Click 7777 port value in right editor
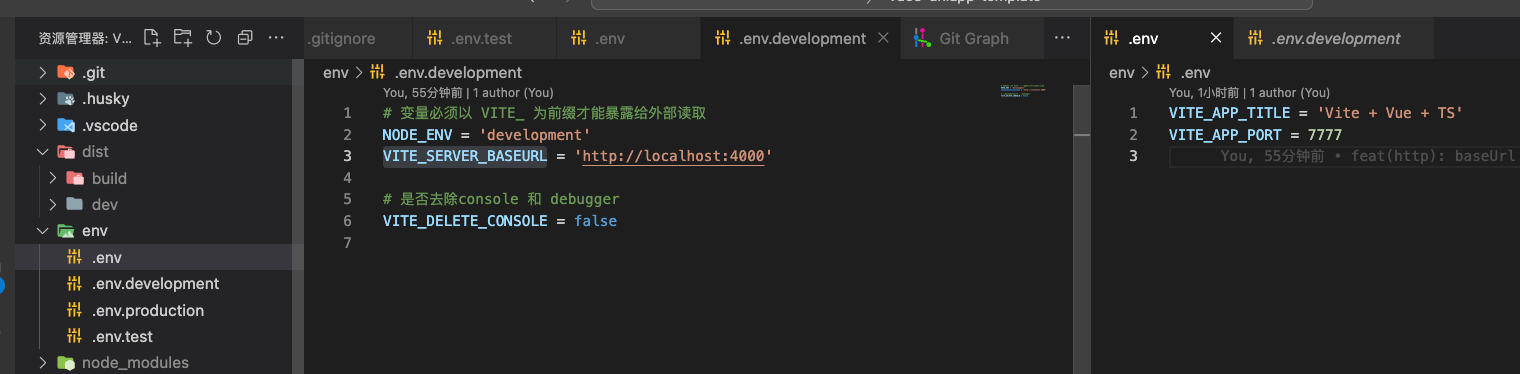The image size is (1520, 374). coord(1325,135)
